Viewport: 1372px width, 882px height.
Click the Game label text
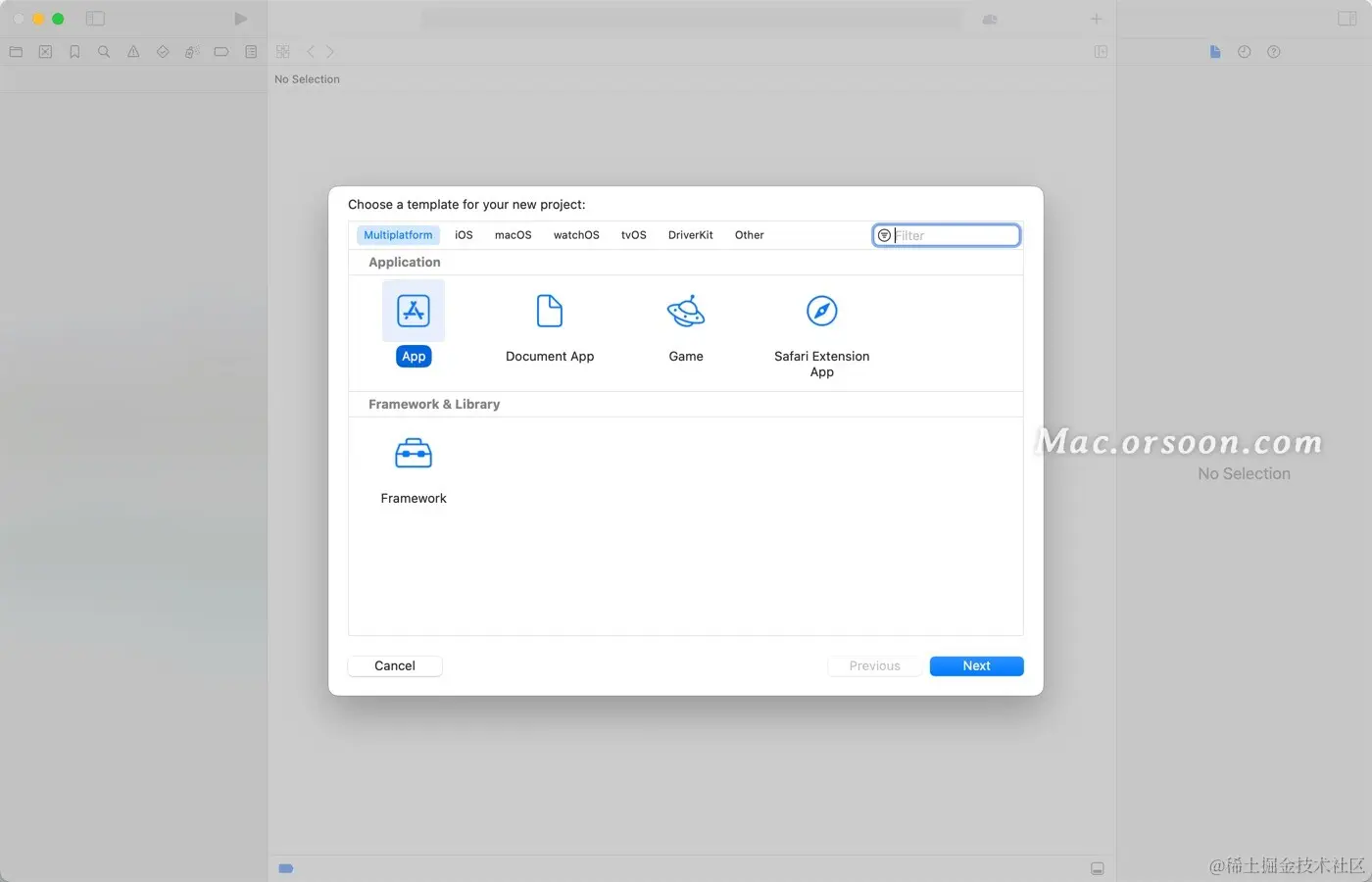686,357
